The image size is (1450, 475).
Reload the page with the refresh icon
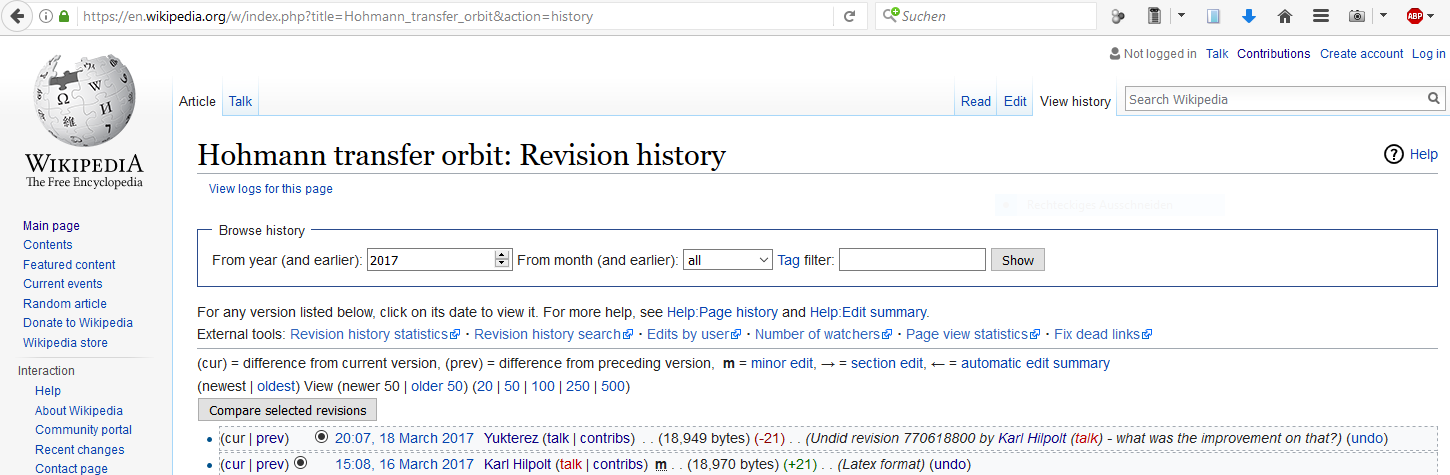pos(849,16)
